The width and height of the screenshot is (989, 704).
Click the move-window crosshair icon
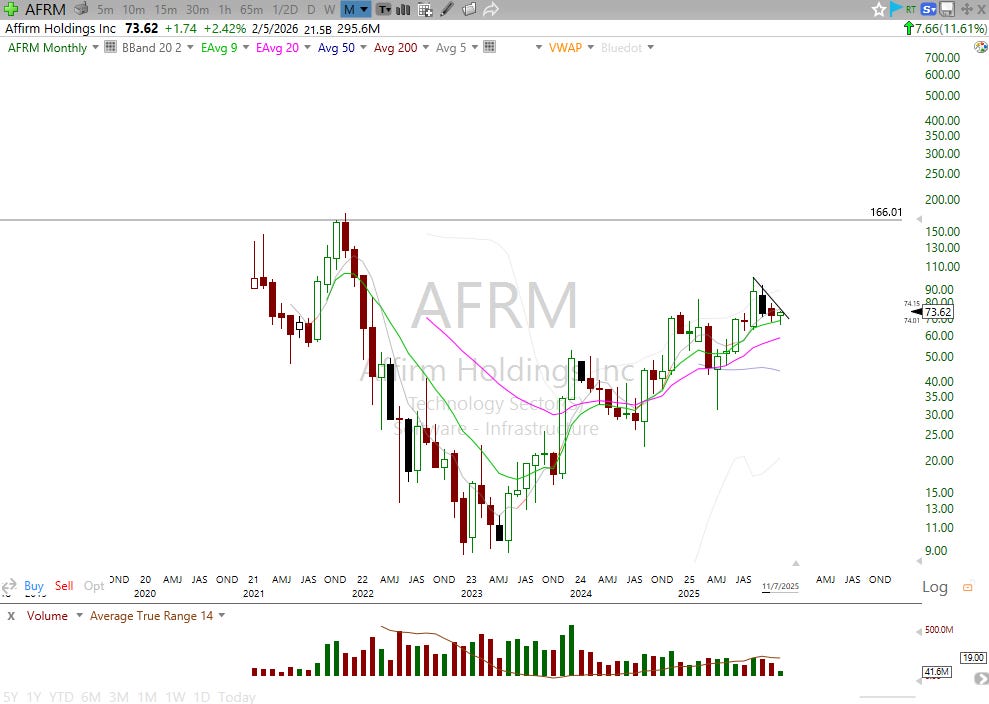966,9
